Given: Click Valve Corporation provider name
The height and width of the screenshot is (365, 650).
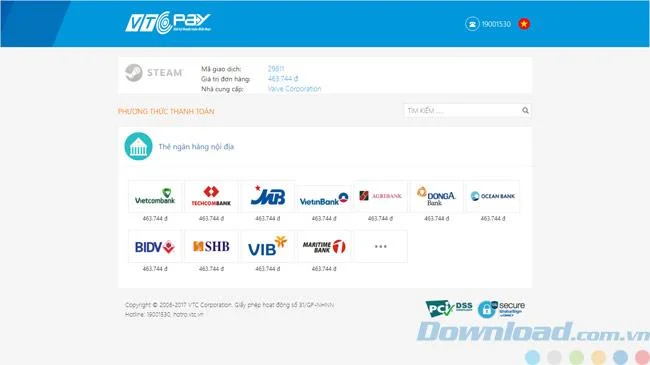Looking at the screenshot, I should click(x=294, y=89).
